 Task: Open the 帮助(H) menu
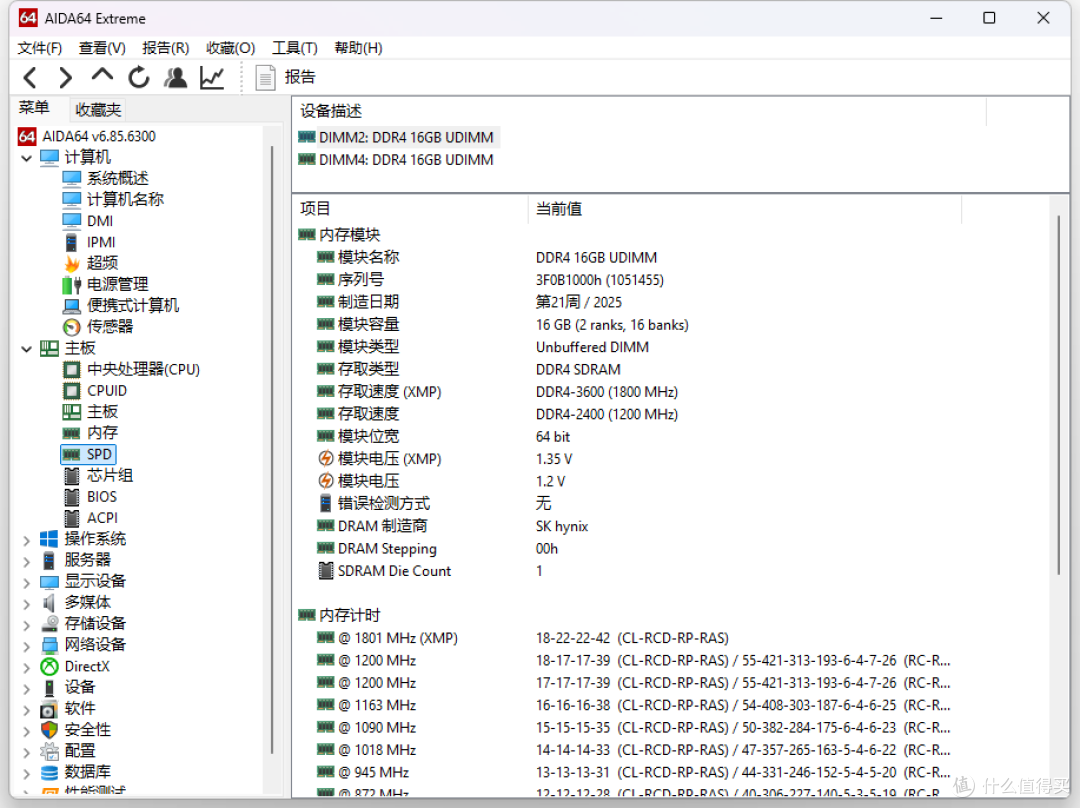358,48
